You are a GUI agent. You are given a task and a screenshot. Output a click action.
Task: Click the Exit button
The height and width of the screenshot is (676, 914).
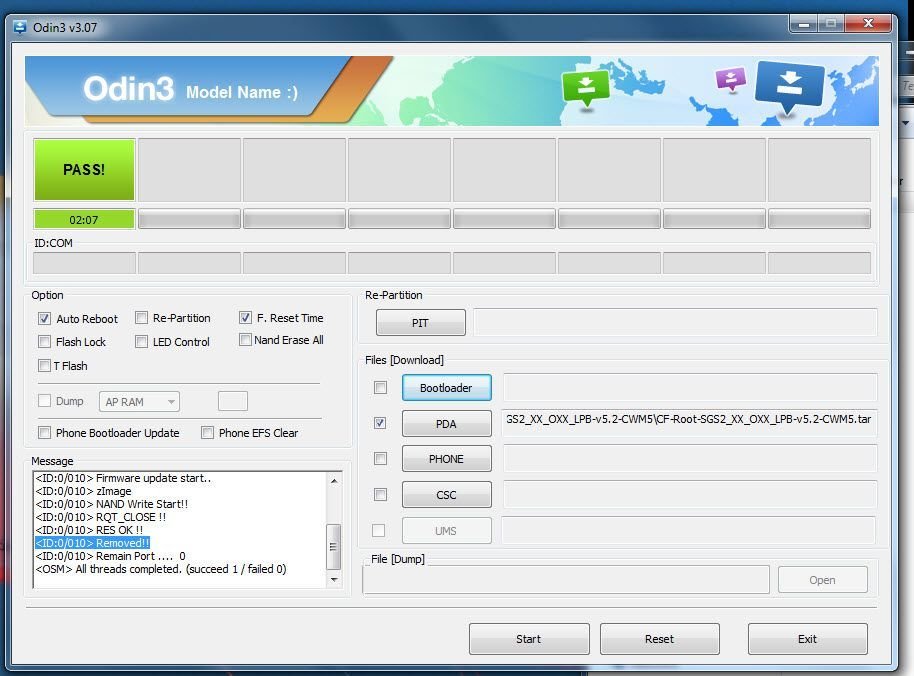[x=807, y=639]
